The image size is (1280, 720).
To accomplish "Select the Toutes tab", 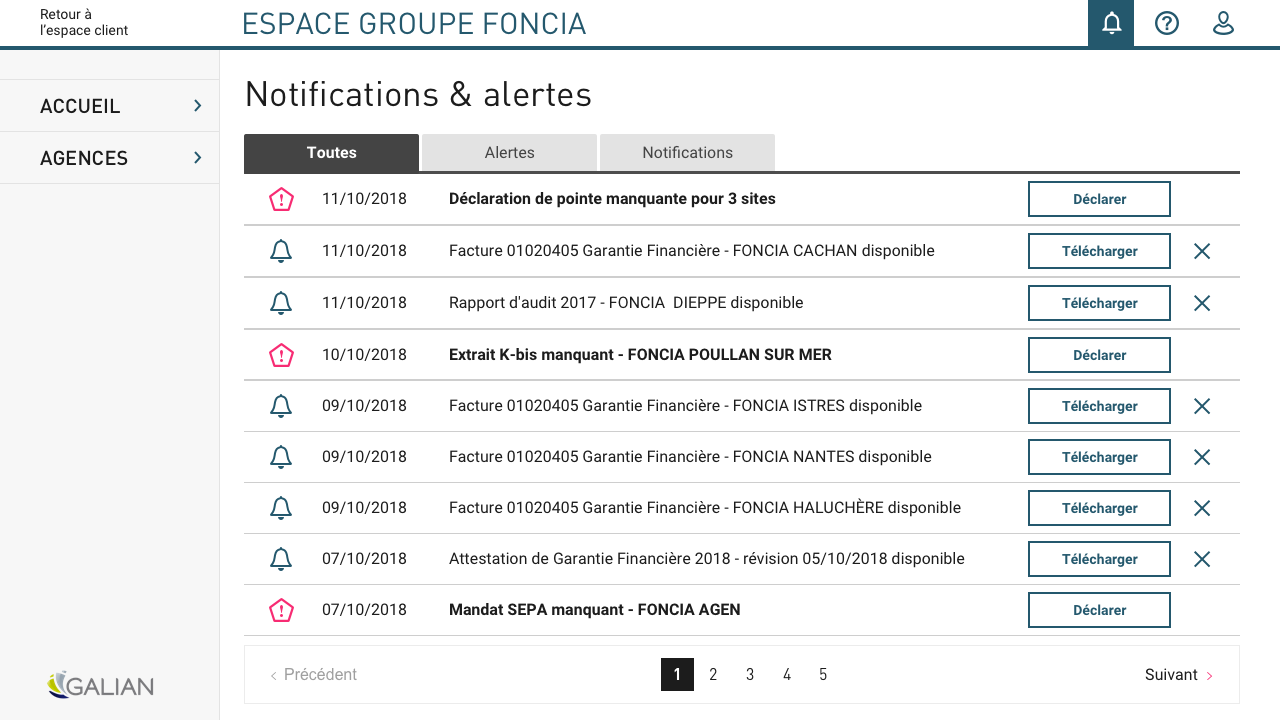I will (331, 153).
